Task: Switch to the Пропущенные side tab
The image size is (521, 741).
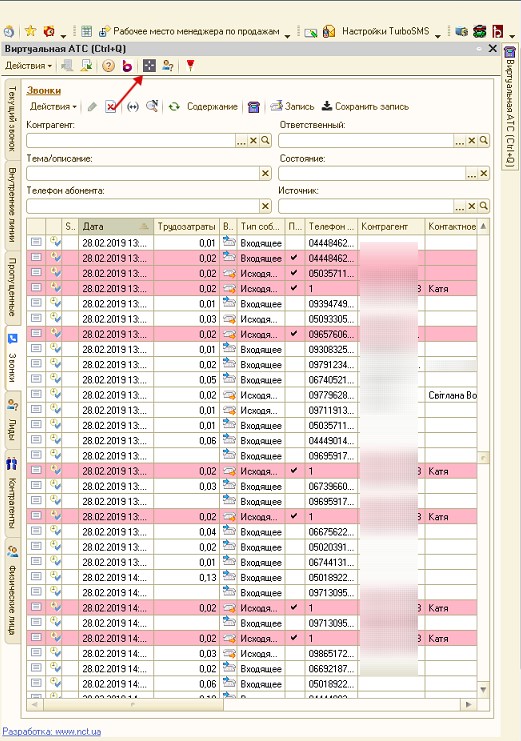Action: 12,287
